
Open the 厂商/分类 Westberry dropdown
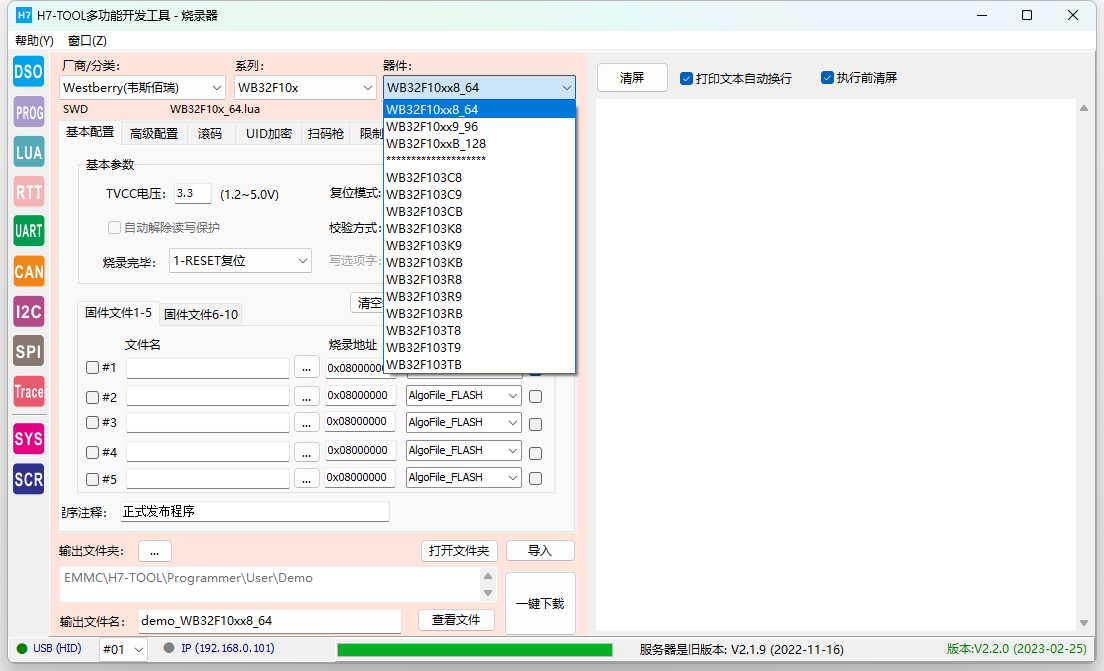tap(142, 87)
